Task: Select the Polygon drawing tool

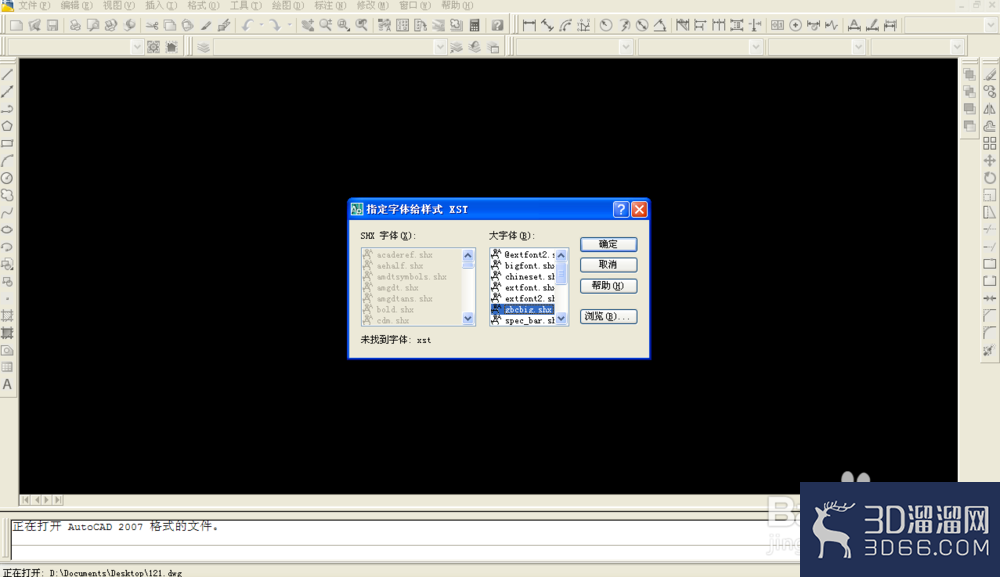Action: point(7,126)
